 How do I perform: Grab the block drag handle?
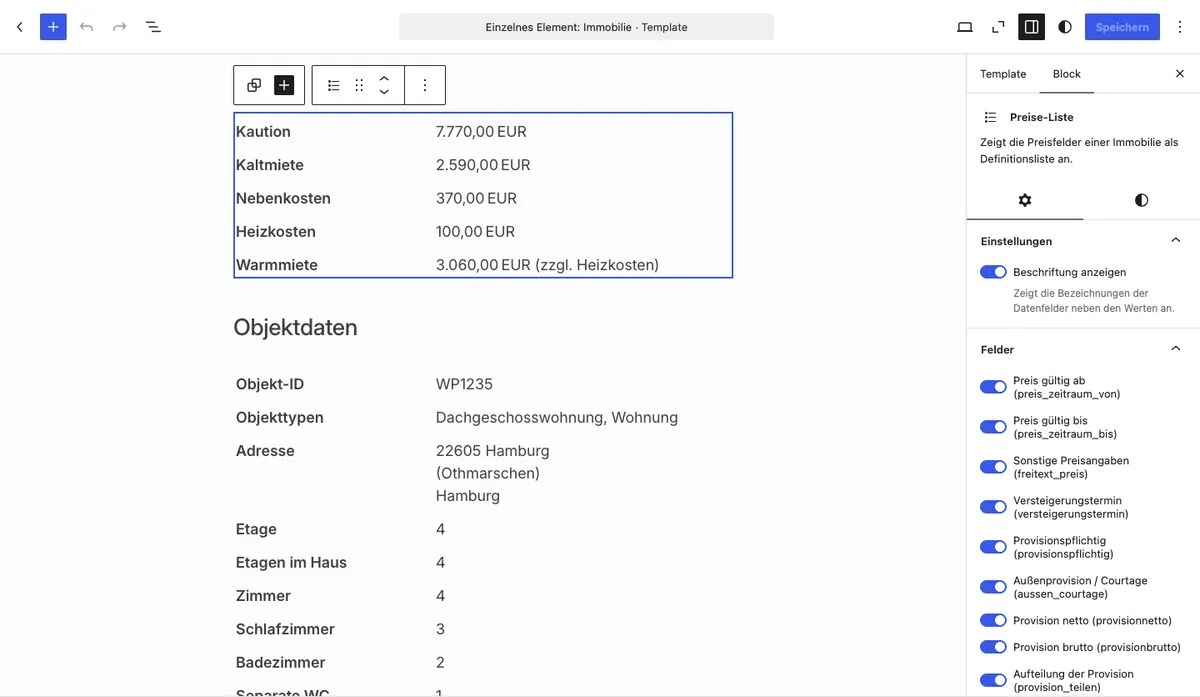(x=359, y=85)
